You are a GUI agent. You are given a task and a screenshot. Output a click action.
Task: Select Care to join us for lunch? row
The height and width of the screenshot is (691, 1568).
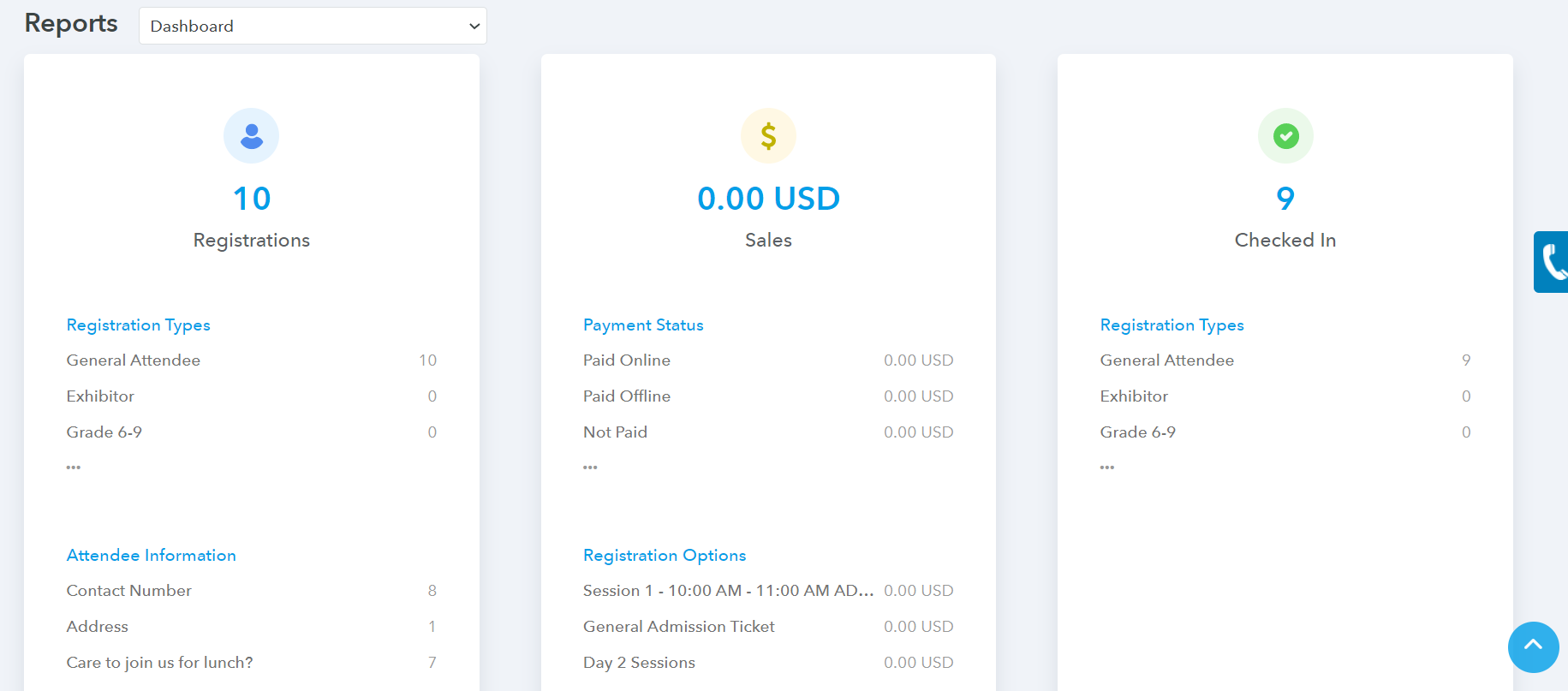pyautogui.click(x=252, y=663)
